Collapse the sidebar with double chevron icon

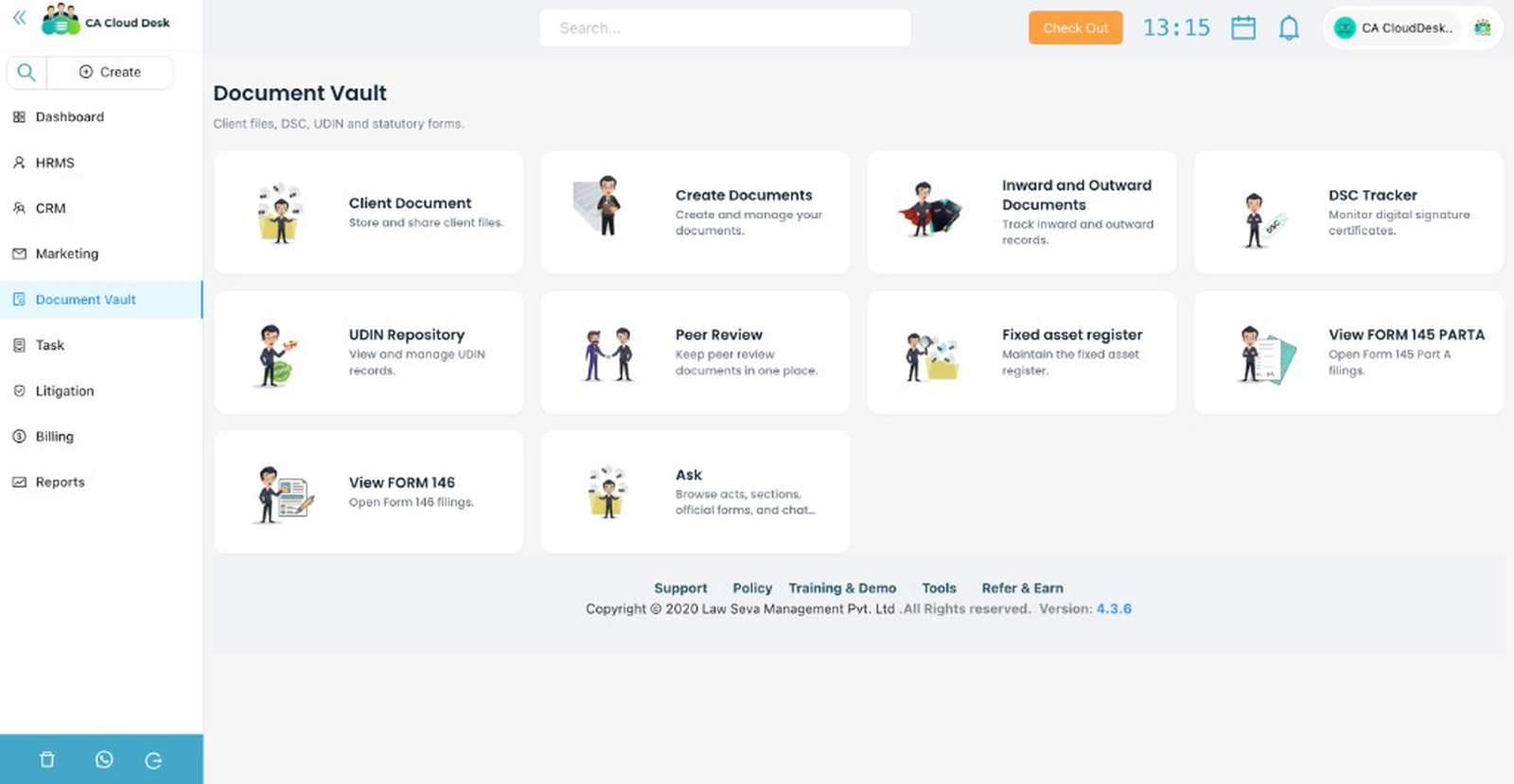coord(19,18)
